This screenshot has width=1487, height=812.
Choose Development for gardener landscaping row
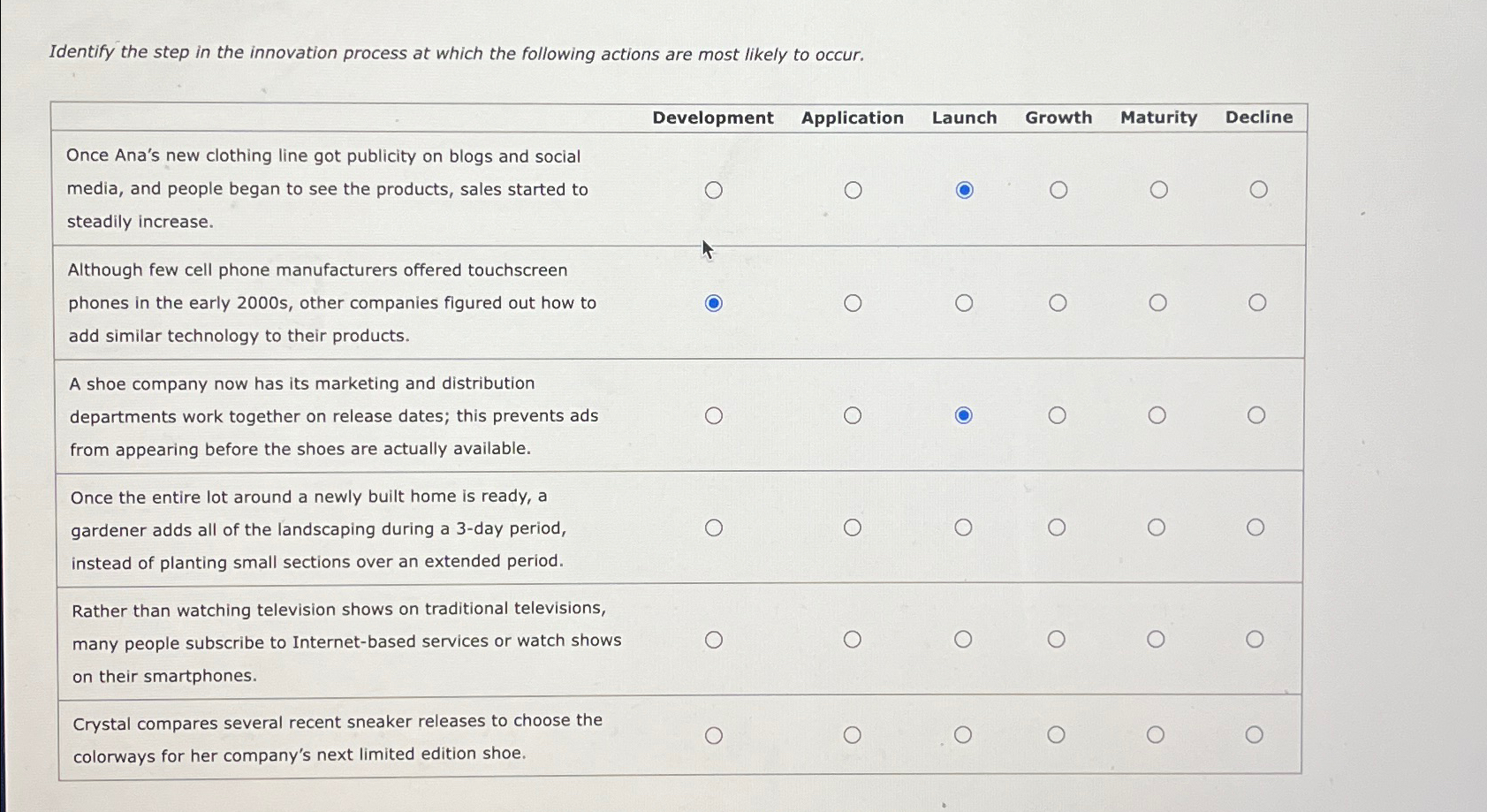click(x=714, y=528)
